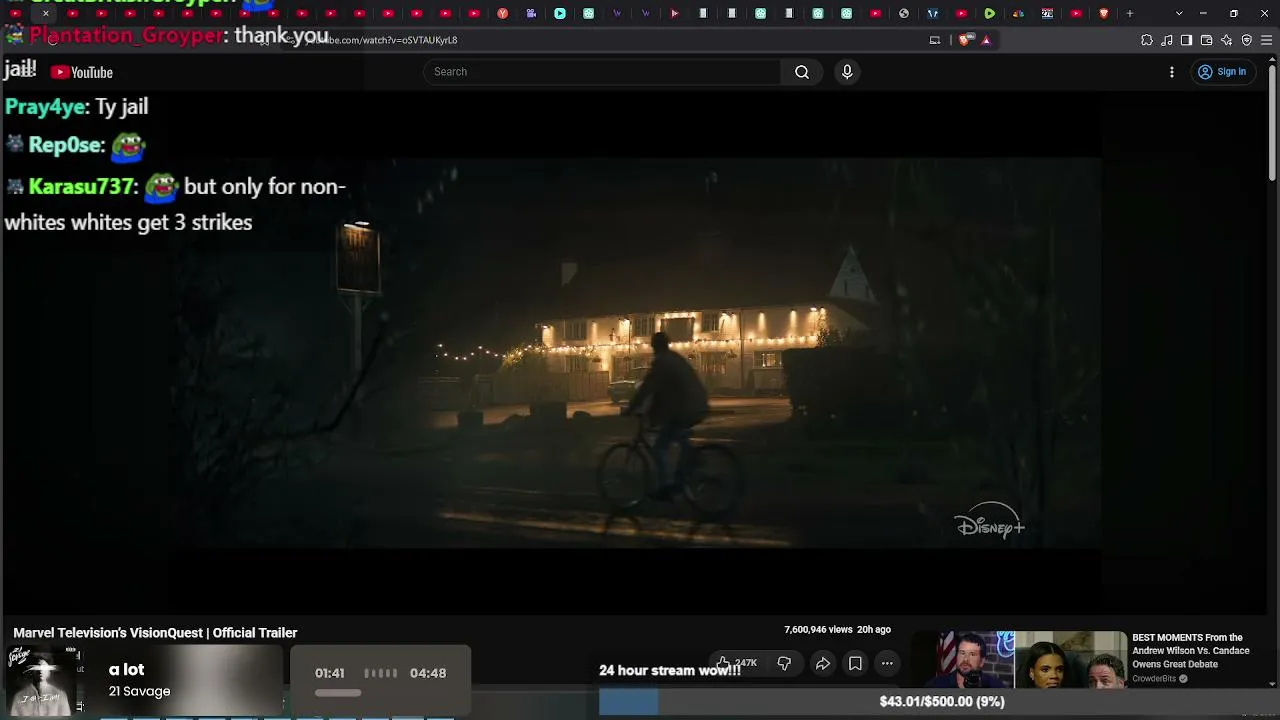Click the cast/install screen icon in address bar
The height and width of the screenshot is (720, 1280).
(935, 40)
